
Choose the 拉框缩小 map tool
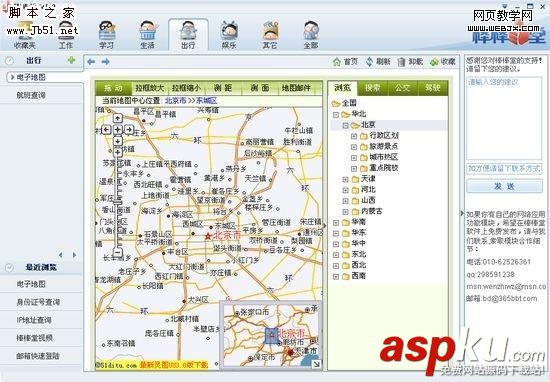point(186,88)
